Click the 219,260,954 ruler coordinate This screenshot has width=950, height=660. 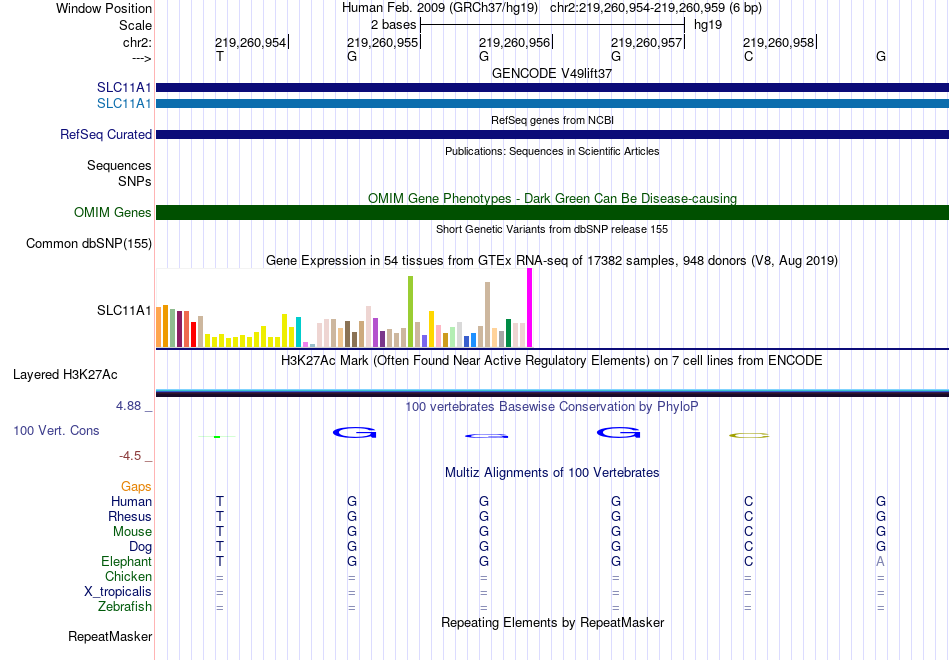(250, 42)
